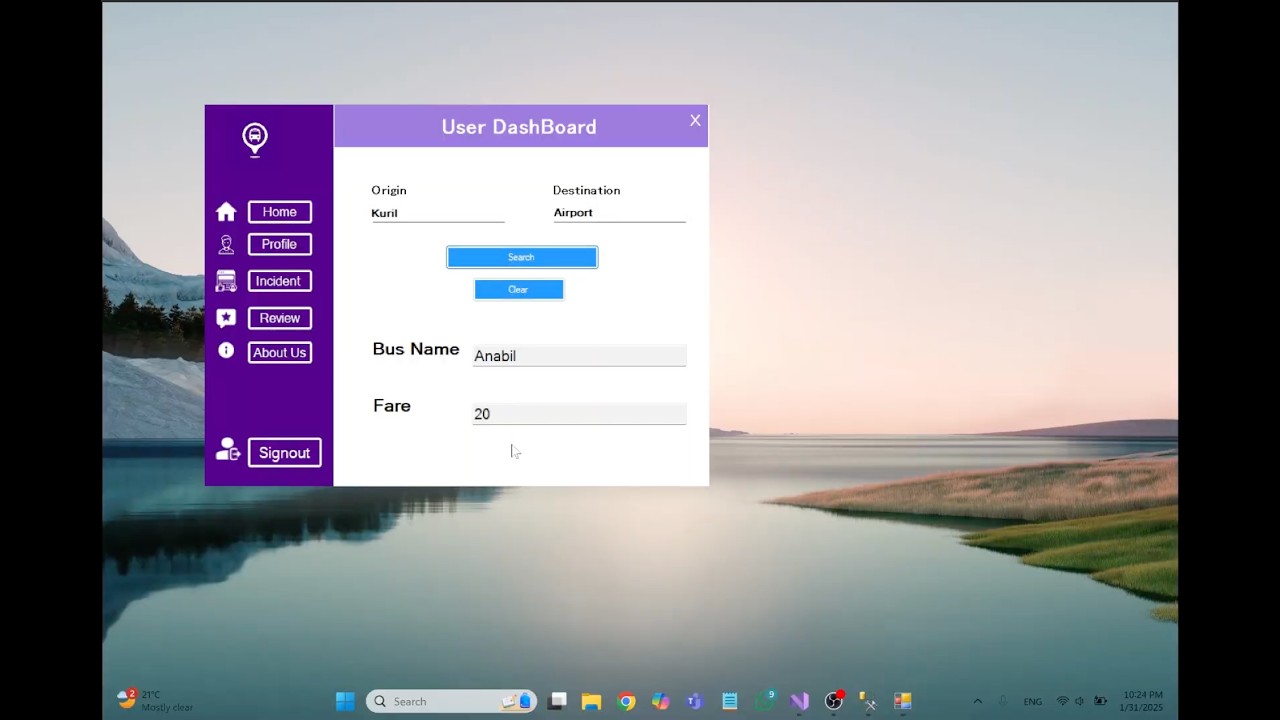Open the Notepad taskbar icon
Viewport: 1280px width, 720px height.
[730, 701]
